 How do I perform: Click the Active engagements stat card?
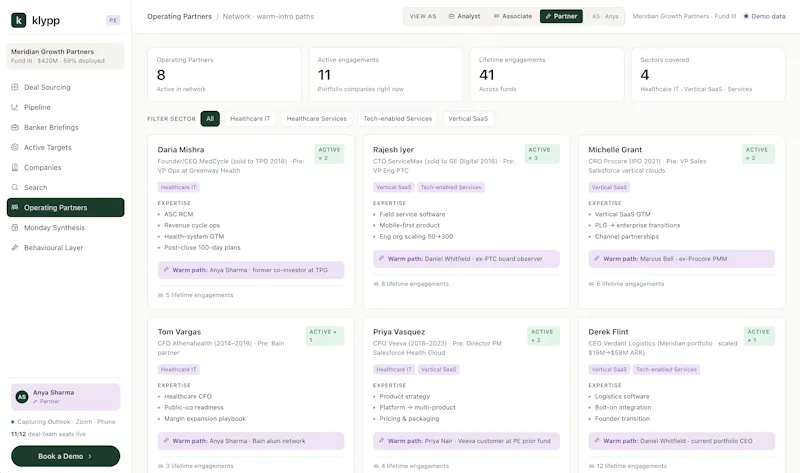(x=385, y=74)
